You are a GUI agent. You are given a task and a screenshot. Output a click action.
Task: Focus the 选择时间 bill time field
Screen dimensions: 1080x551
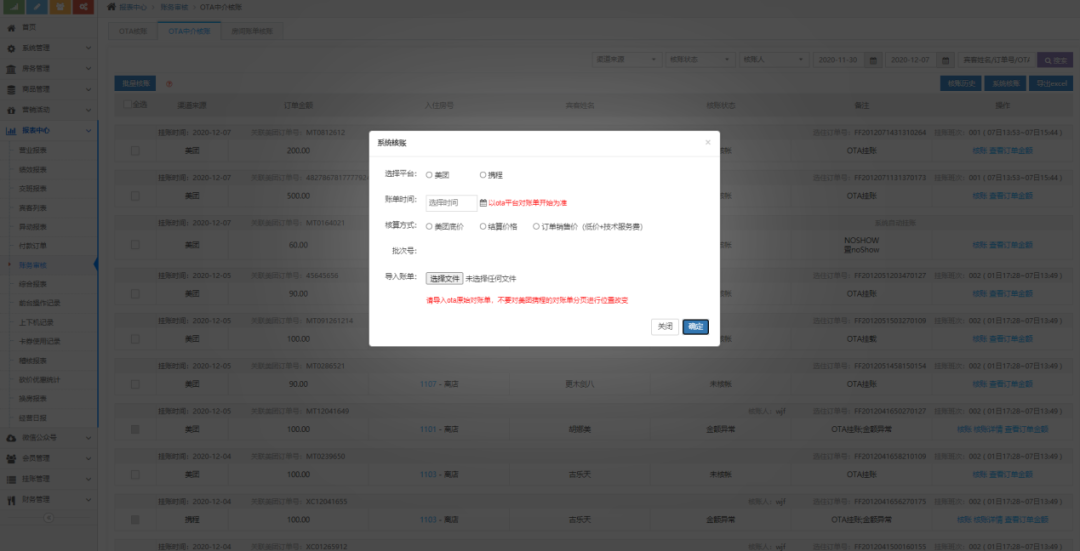(451, 203)
